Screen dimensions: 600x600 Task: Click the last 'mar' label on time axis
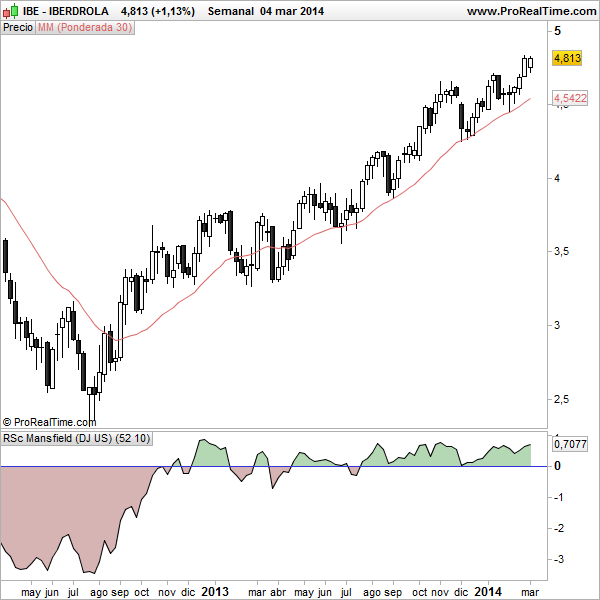[530, 592]
